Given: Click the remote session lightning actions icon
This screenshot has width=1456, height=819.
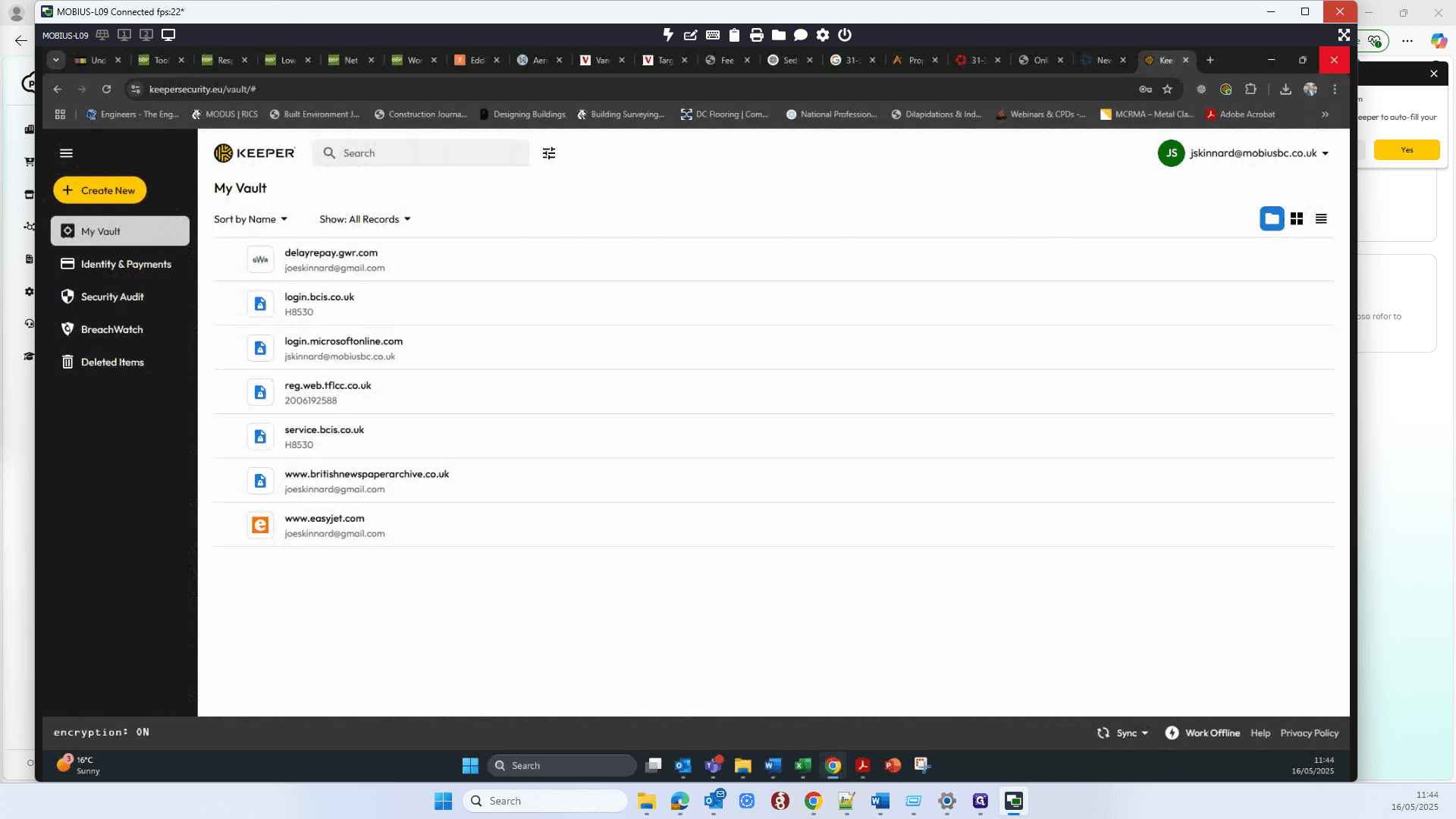Looking at the screenshot, I should pos(668,35).
